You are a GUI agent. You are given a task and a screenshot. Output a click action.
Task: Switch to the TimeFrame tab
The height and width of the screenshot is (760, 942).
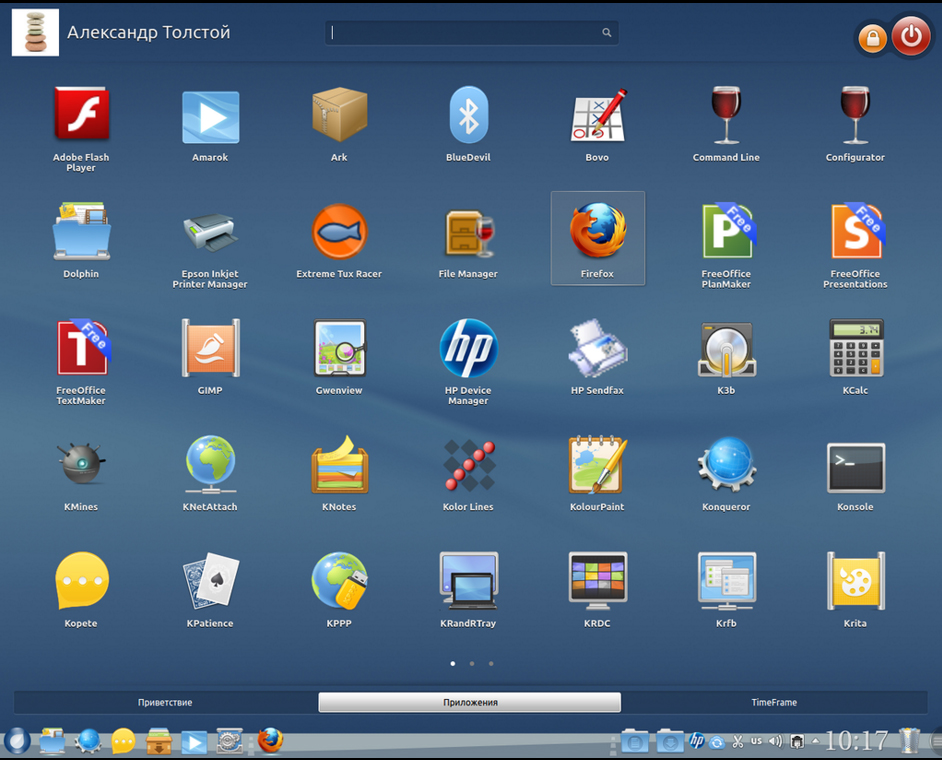(774, 703)
